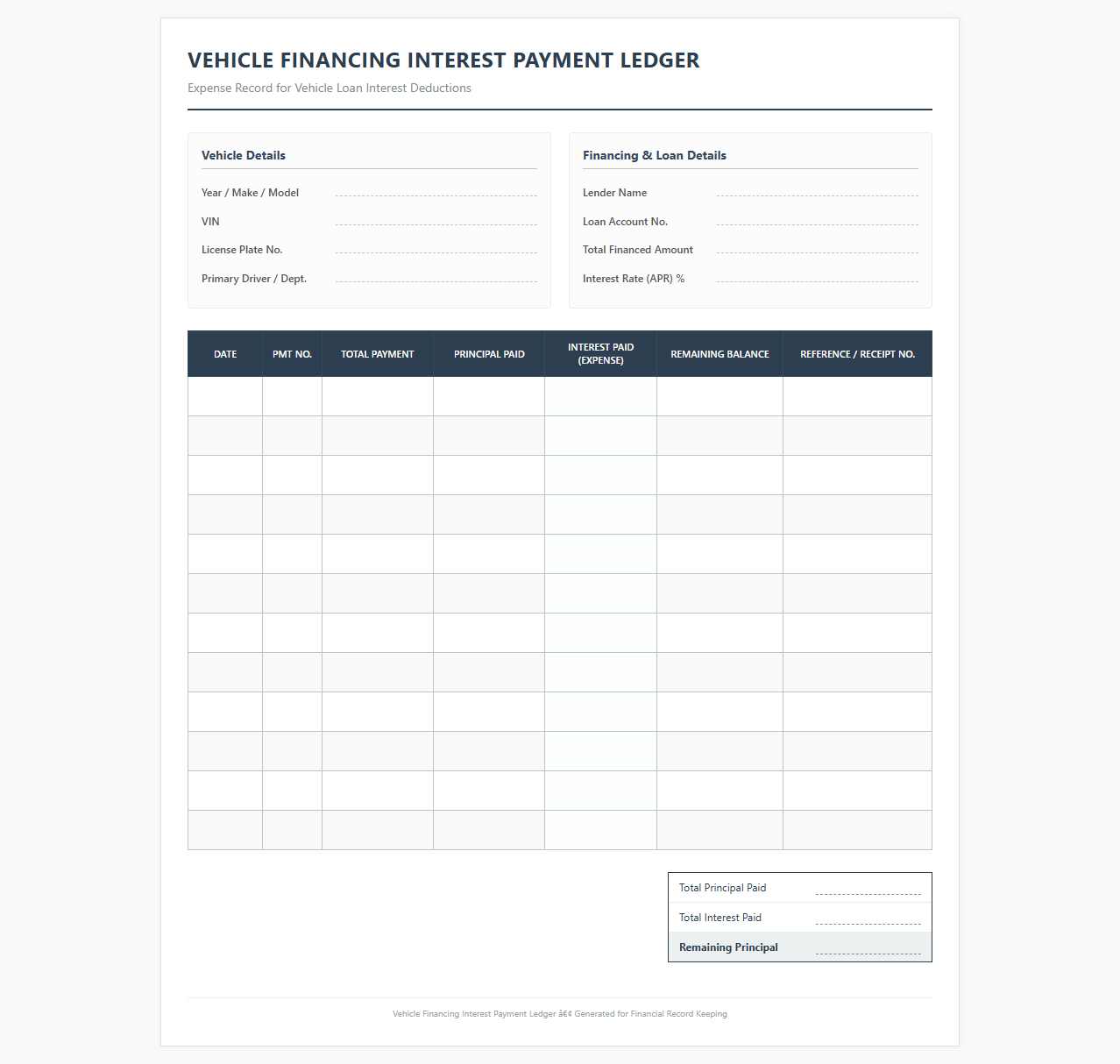This screenshot has height=1064, width=1120.
Task: Click the first row REFERENCE / RECEIPT NO. cell
Action: click(857, 396)
